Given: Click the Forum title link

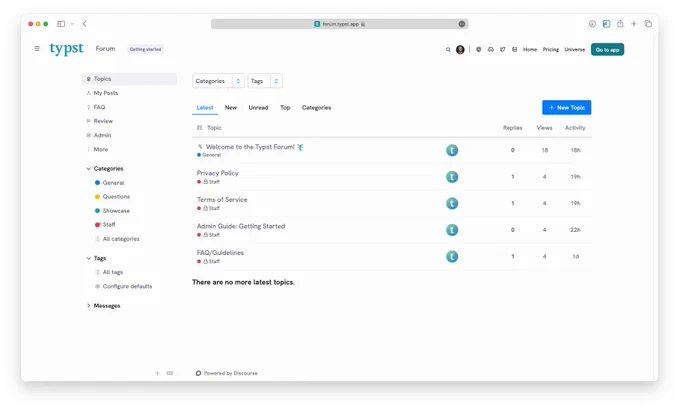Looking at the screenshot, I should [x=105, y=49].
